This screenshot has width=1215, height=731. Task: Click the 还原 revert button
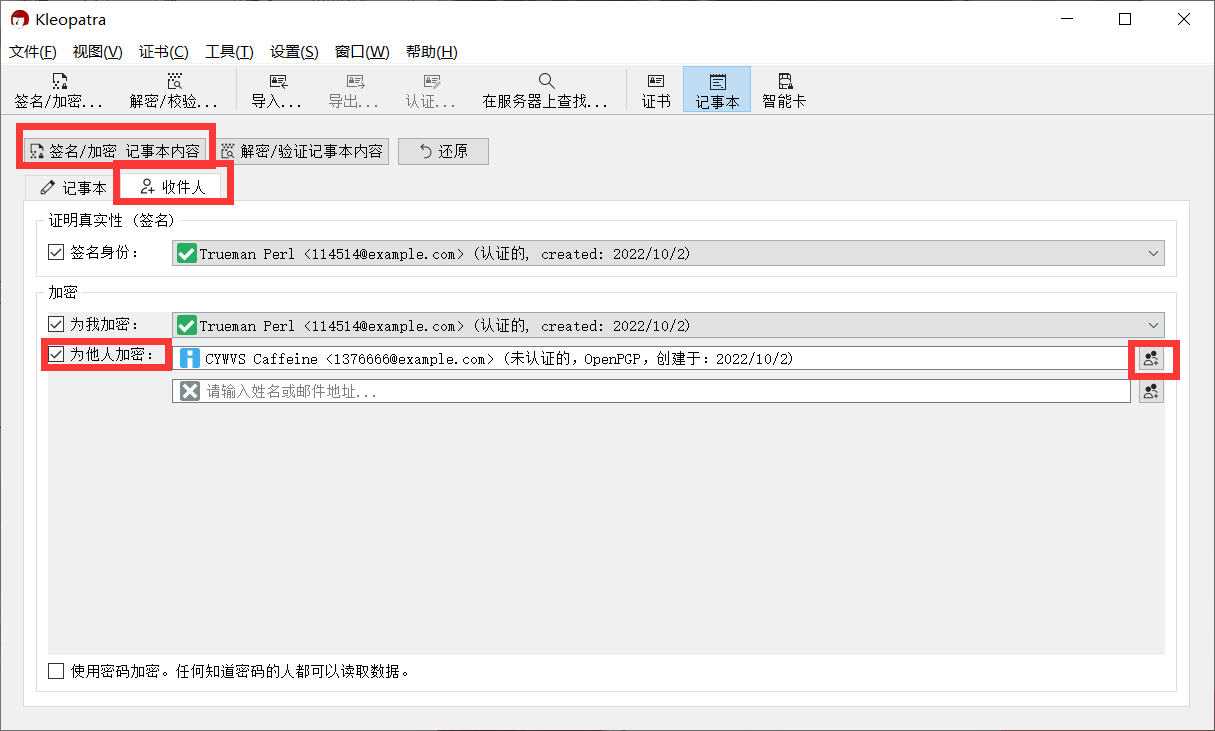[x=443, y=151]
